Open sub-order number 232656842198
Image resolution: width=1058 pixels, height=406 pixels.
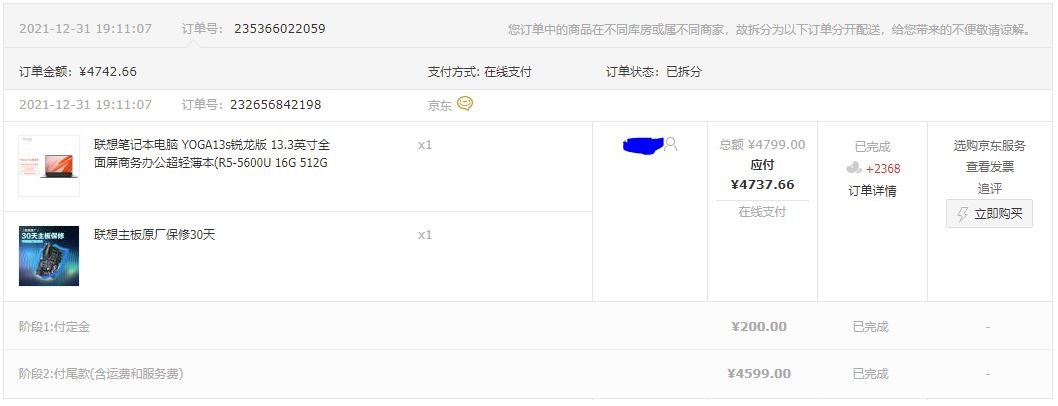point(275,105)
